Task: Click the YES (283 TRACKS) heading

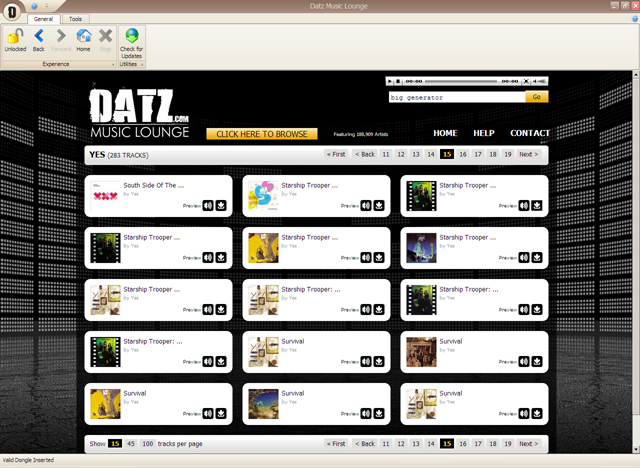Action: click(119, 155)
